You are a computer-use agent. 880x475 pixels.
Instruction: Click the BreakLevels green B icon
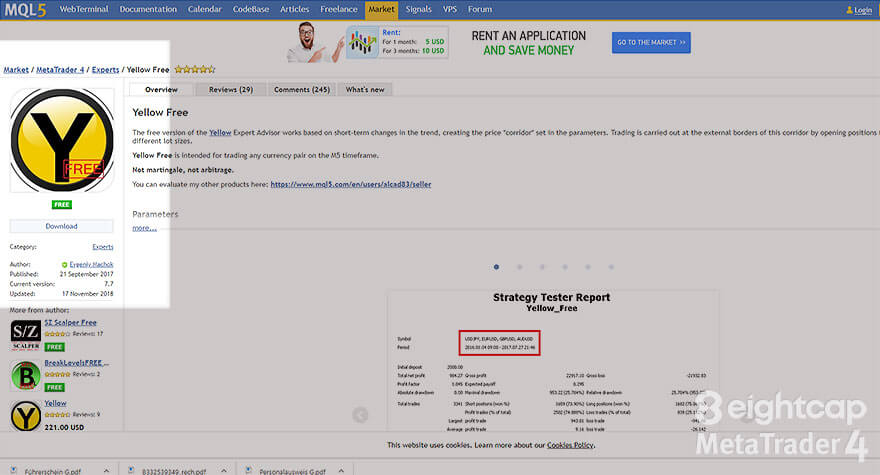[25, 376]
